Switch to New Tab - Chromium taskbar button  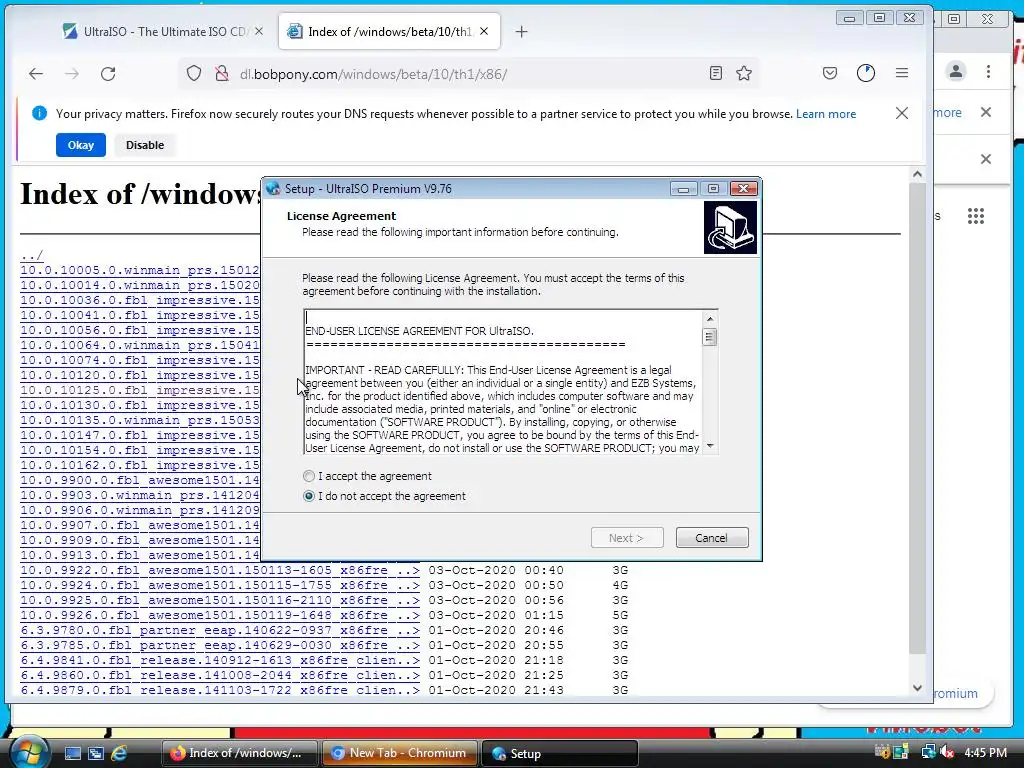[400, 753]
